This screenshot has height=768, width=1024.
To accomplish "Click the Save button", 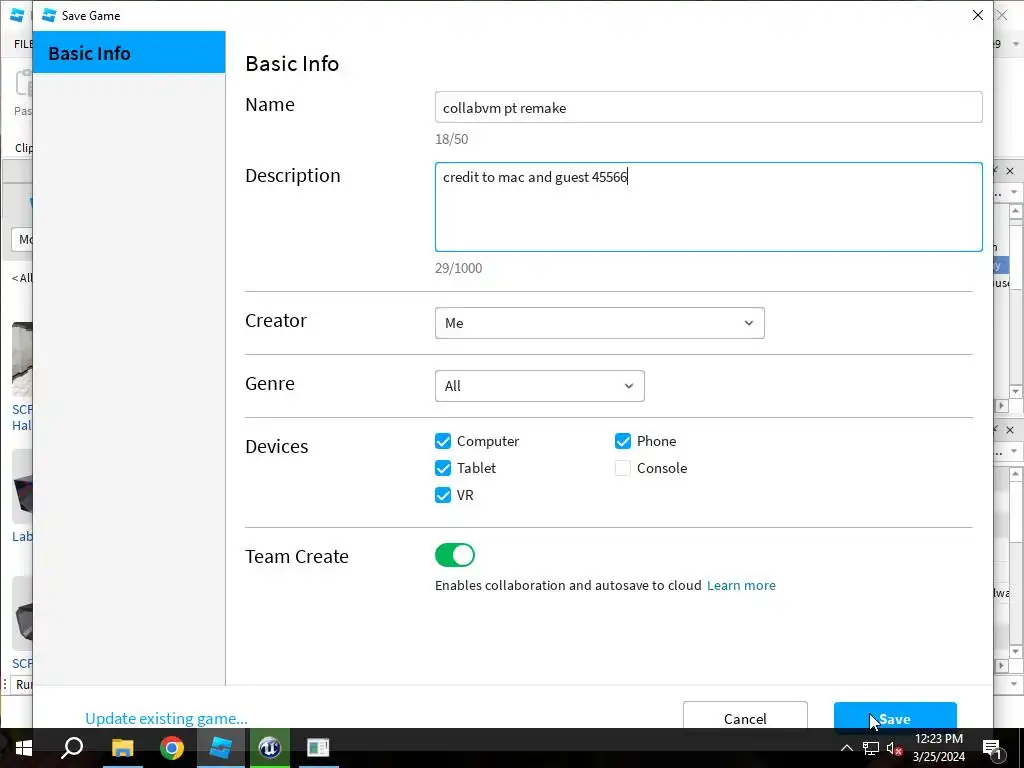I will [895, 717].
